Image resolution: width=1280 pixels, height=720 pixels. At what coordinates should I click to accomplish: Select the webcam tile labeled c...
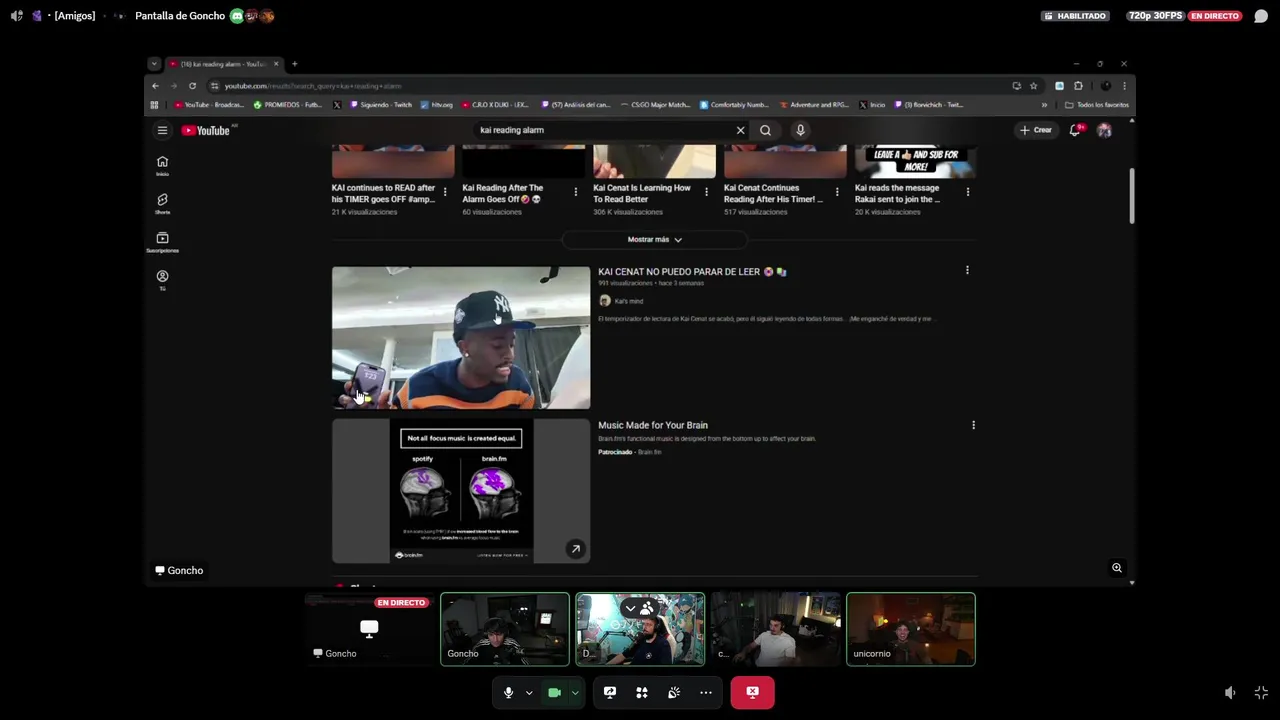[776, 629]
